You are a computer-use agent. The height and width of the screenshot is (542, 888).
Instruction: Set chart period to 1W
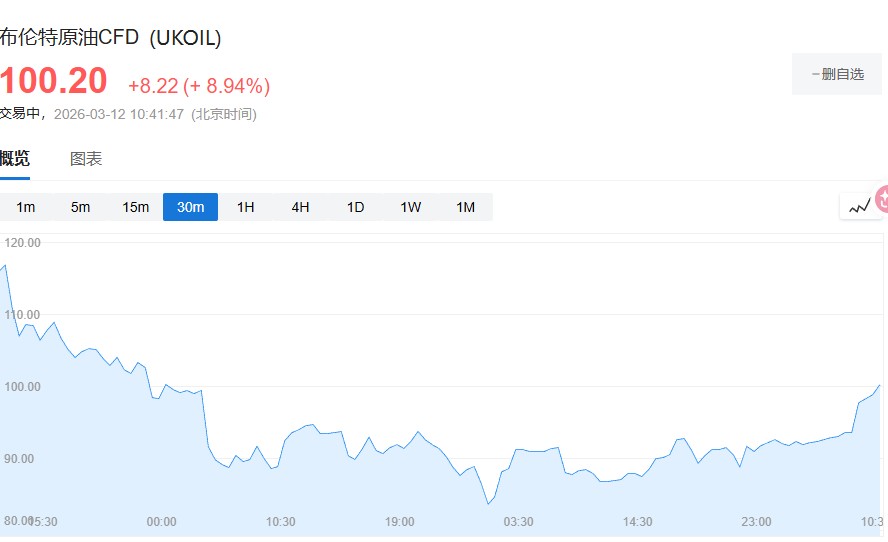point(410,207)
